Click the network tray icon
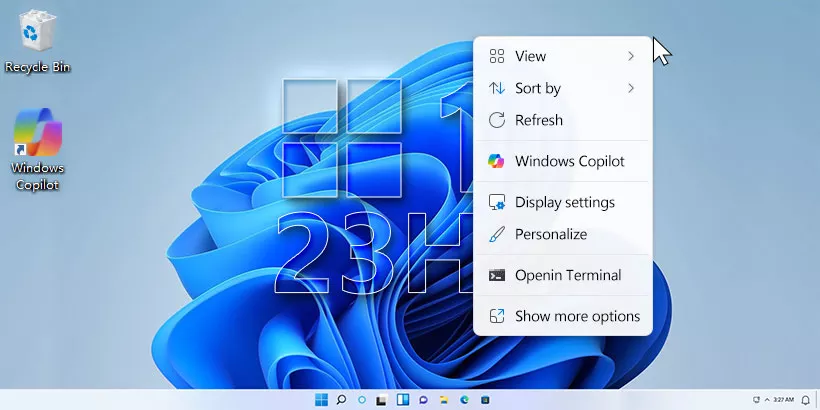 coord(756,400)
